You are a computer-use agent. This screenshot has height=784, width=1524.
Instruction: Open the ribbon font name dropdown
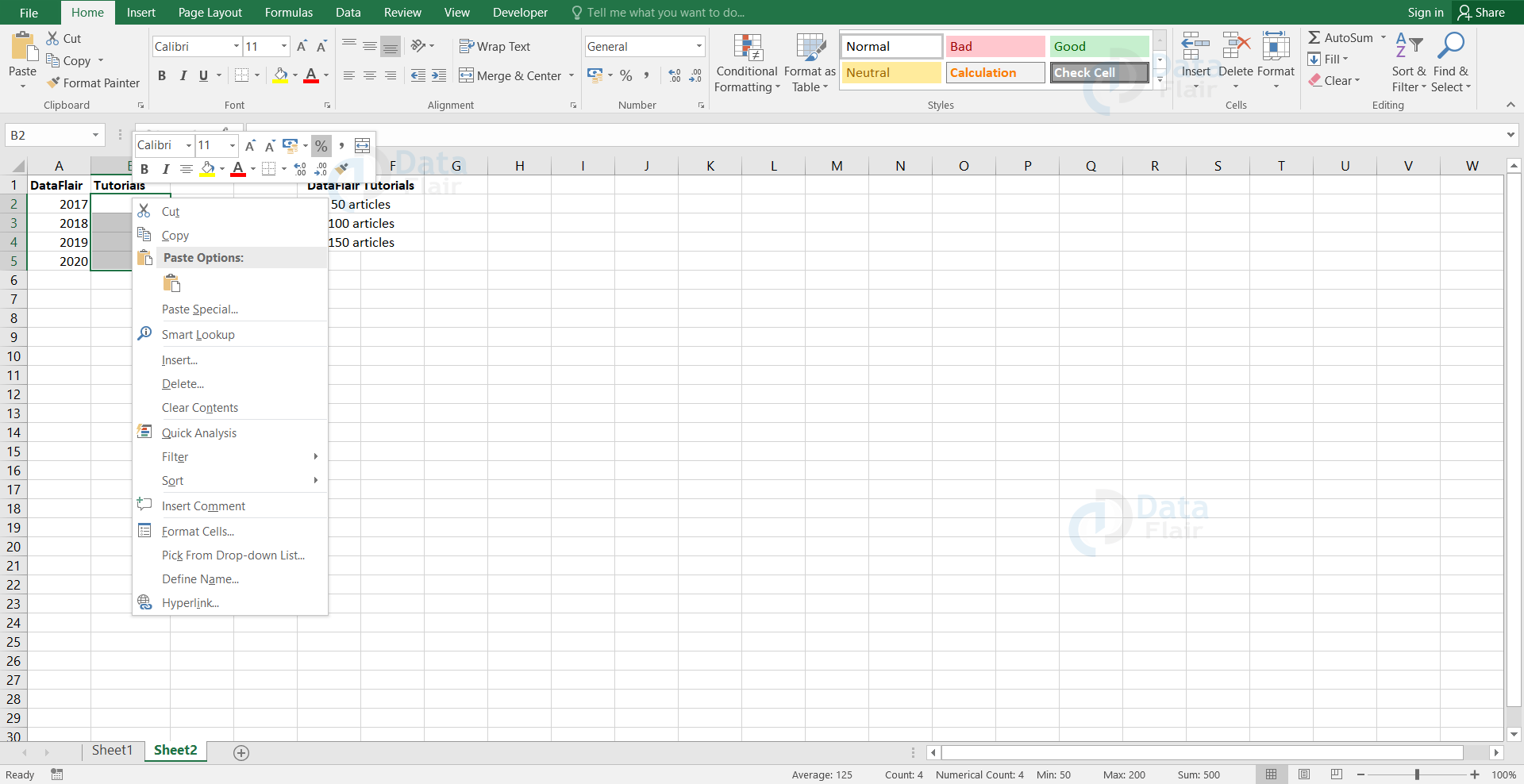point(236,46)
